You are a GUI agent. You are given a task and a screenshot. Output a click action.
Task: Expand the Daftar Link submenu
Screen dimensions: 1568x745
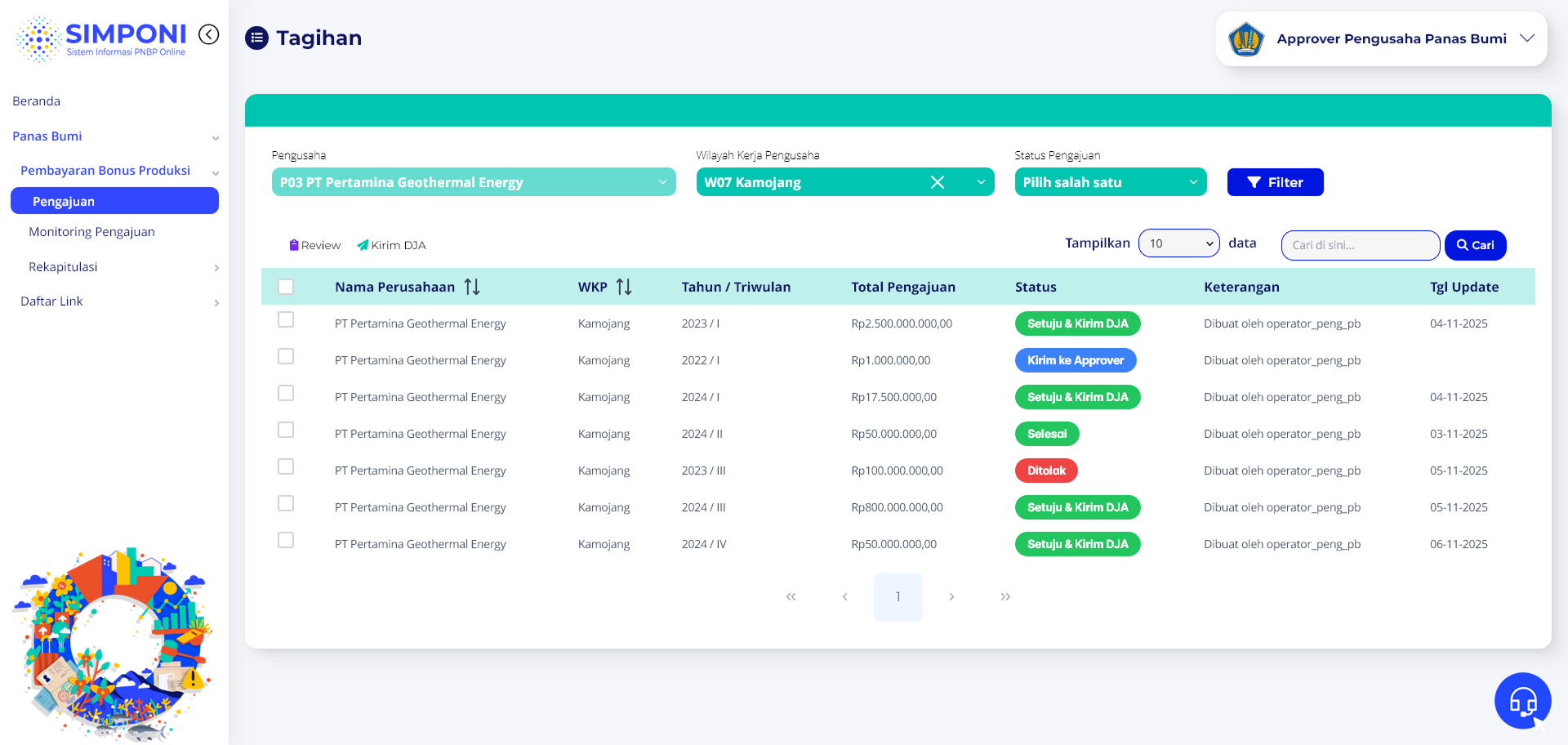[216, 303]
